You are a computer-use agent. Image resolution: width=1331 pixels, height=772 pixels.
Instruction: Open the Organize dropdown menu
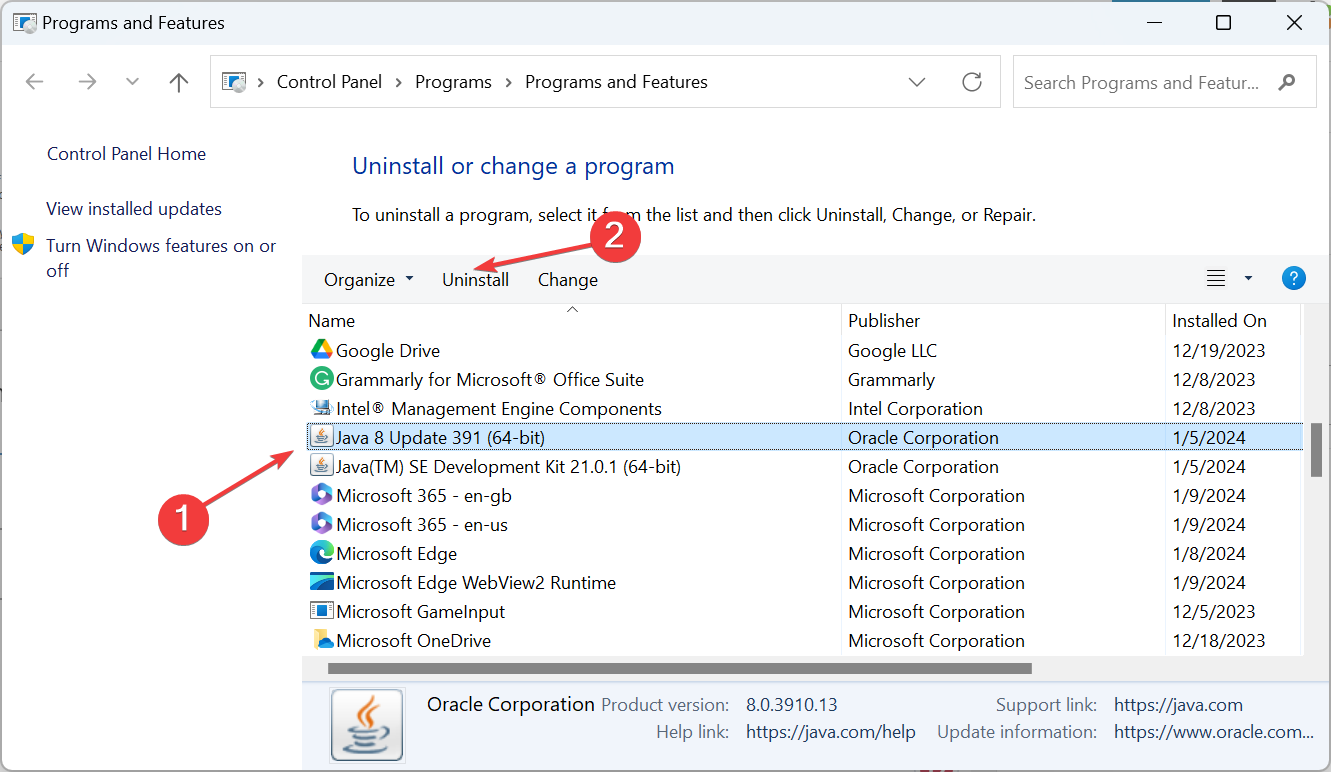point(368,280)
